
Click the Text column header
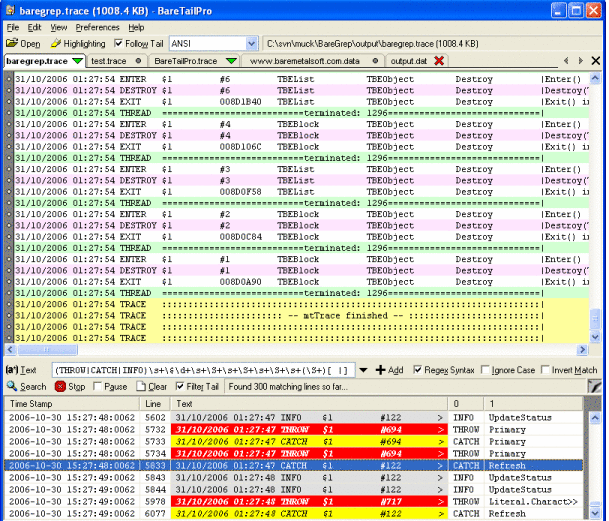(309, 404)
